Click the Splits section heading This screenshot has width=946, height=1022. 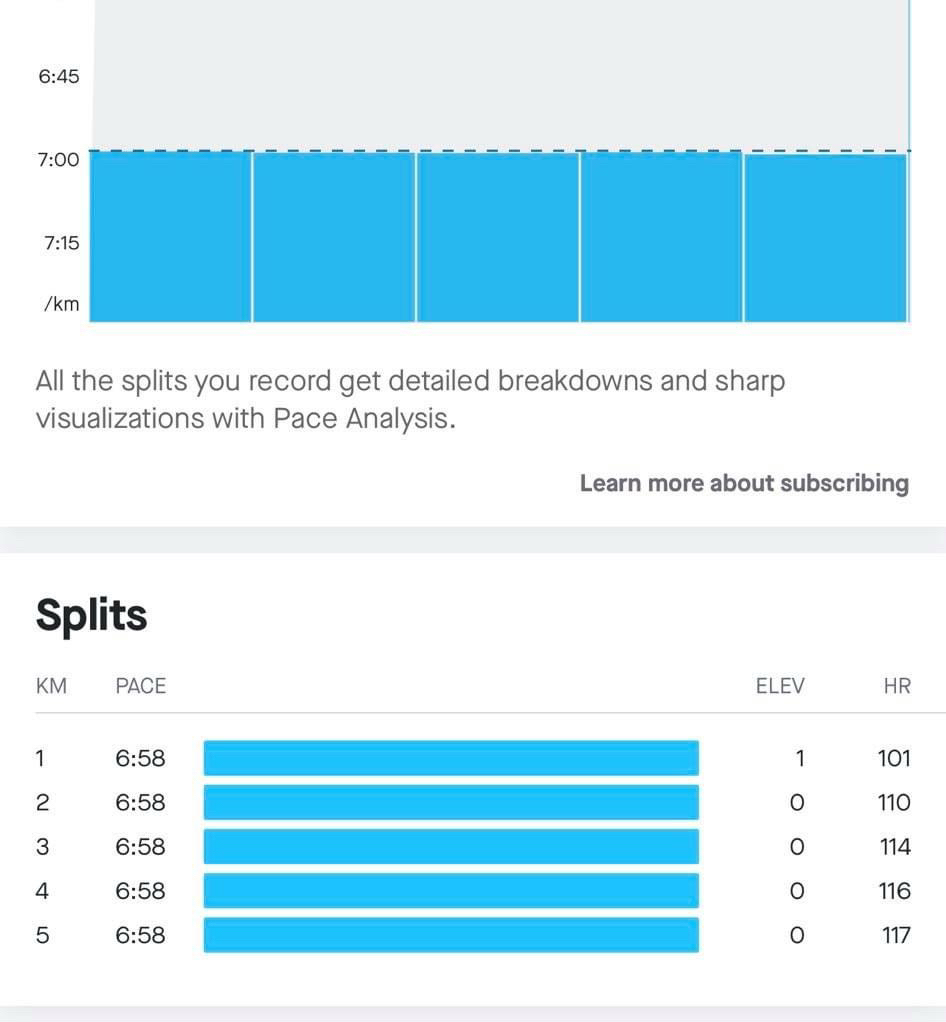click(x=91, y=615)
